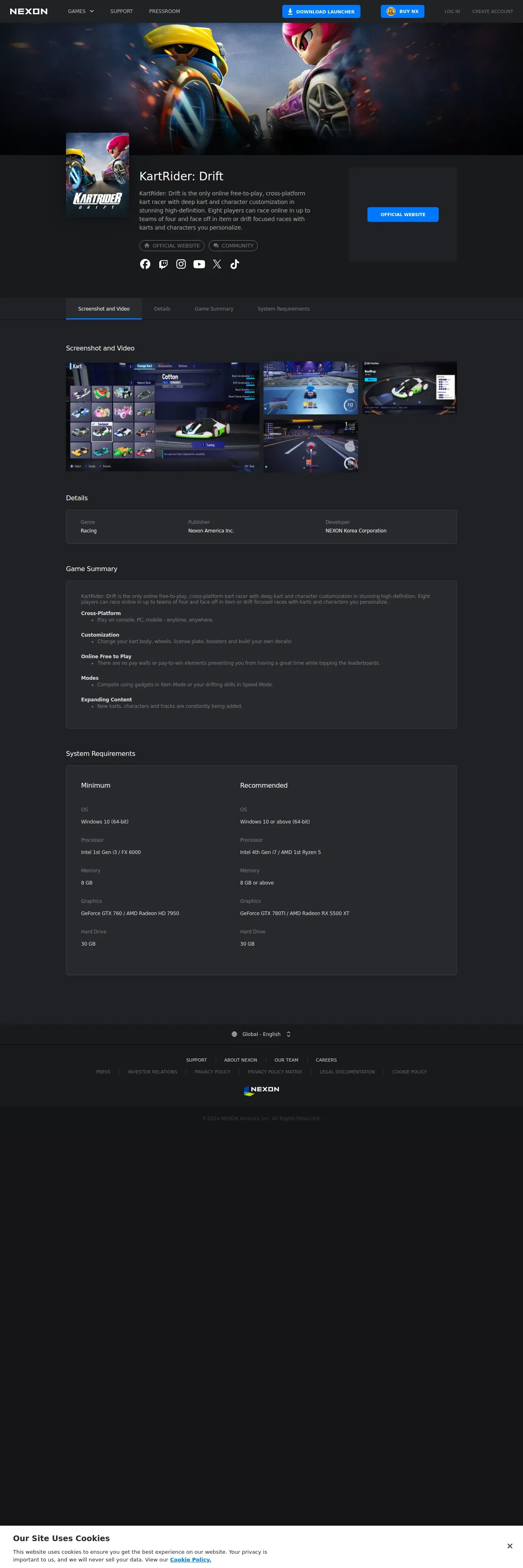Click the NEXON Korea Corporation developer text
The width and height of the screenshot is (523, 1568).
(356, 531)
